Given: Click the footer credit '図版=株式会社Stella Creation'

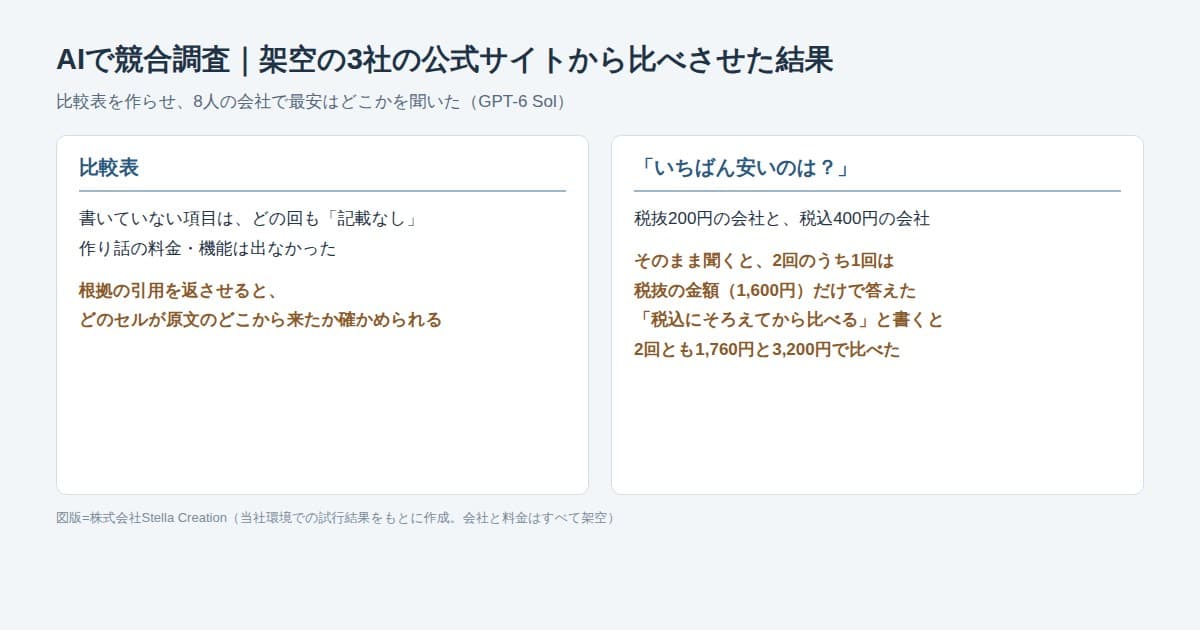Looking at the screenshot, I should (141, 518).
